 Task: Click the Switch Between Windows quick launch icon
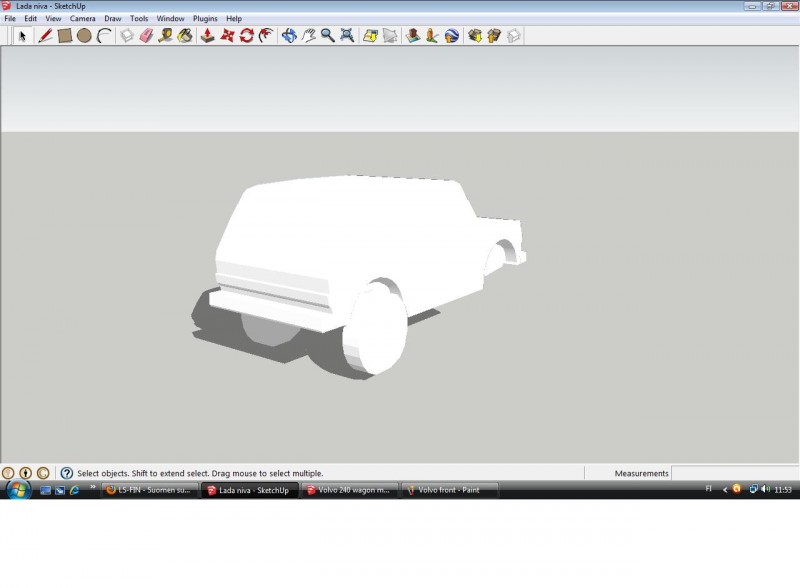tap(60, 491)
